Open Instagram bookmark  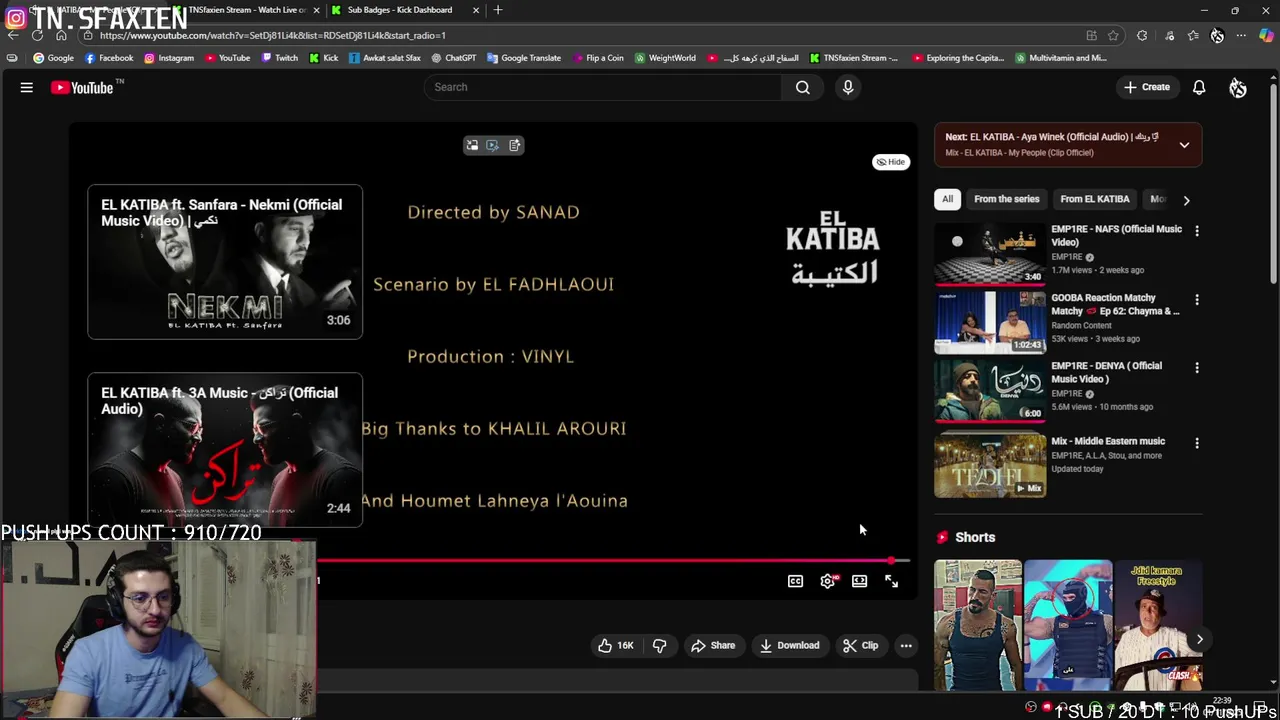click(x=168, y=58)
